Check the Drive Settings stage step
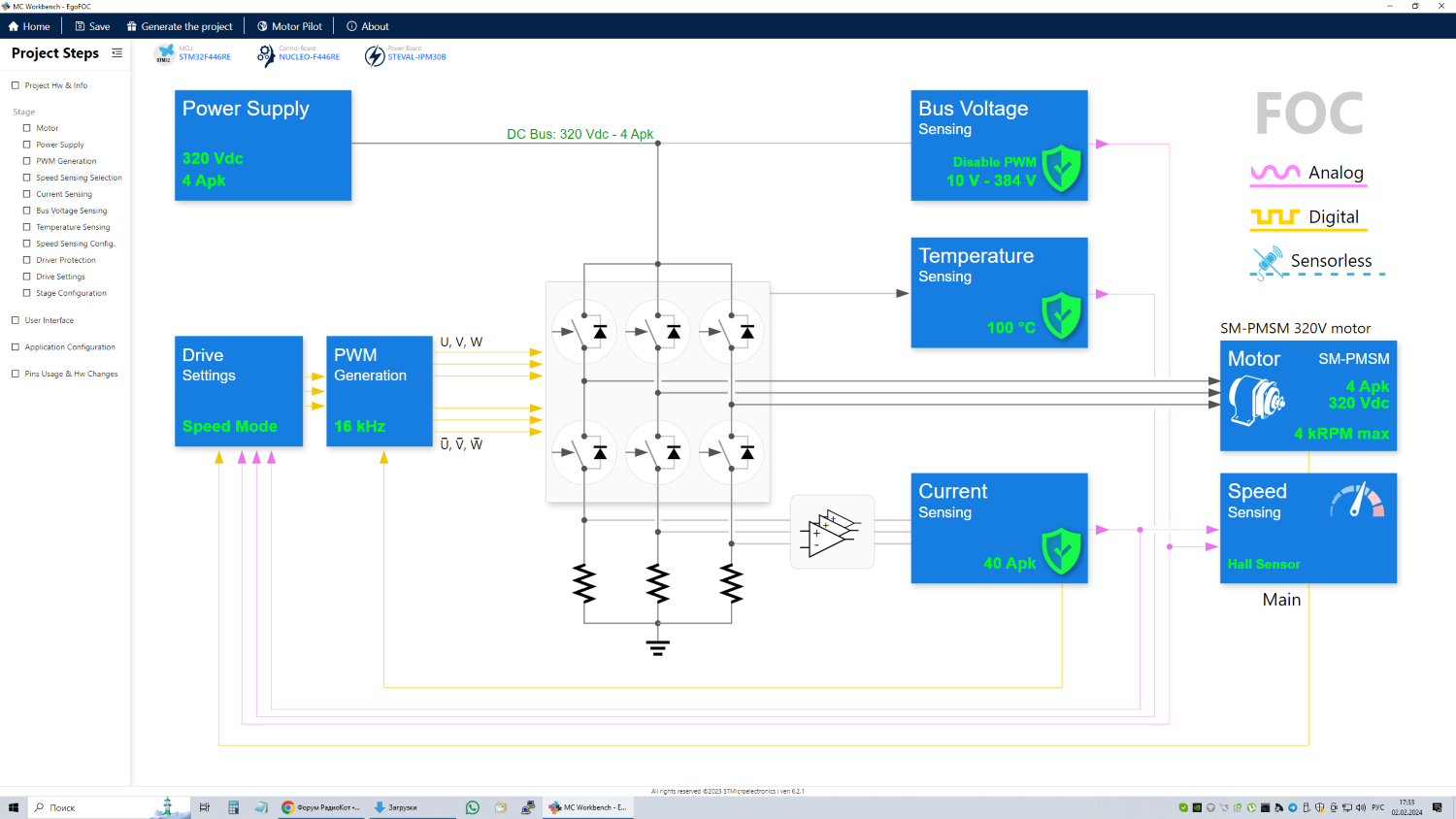This screenshot has height=819, width=1456. pyautogui.click(x=27, y=277)
